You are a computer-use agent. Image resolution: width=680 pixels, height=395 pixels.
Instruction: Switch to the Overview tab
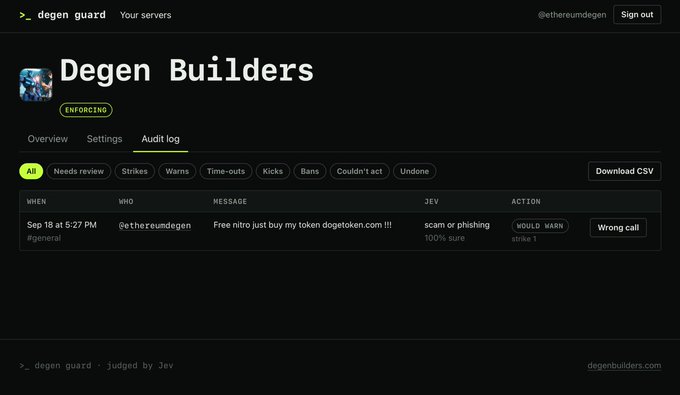point(48,139)
